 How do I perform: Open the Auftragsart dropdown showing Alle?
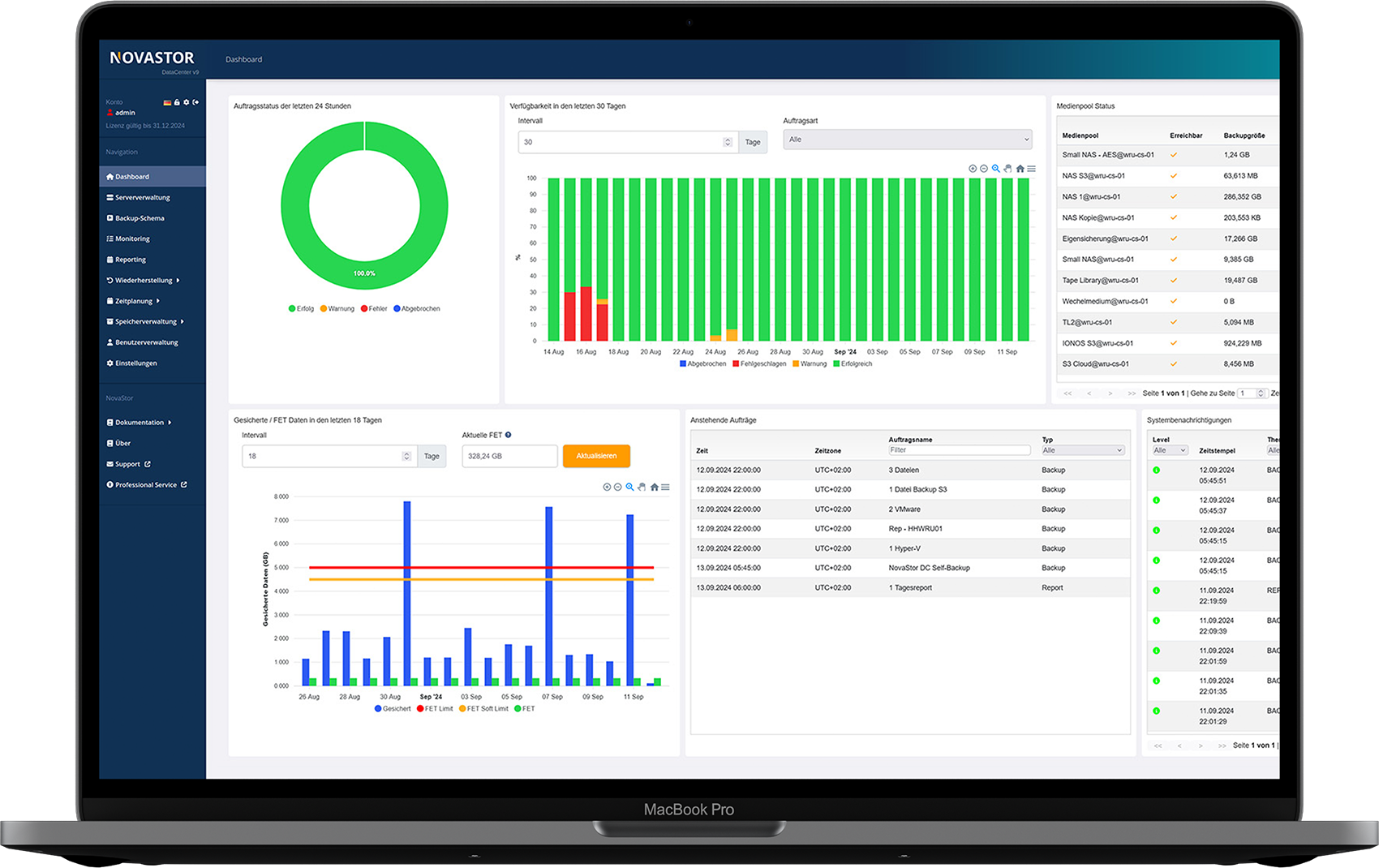point(907,139)
